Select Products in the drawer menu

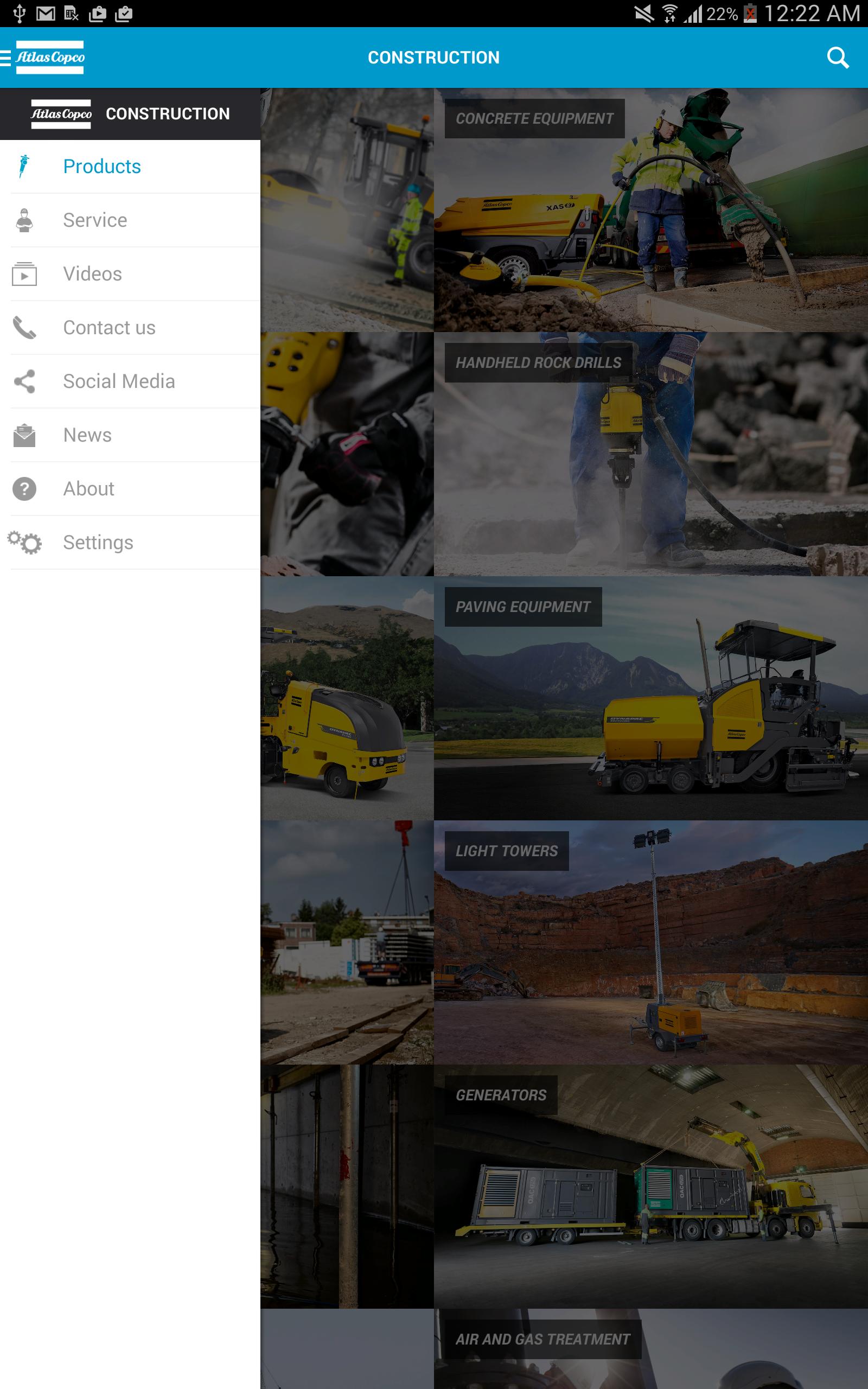[130, 167]
